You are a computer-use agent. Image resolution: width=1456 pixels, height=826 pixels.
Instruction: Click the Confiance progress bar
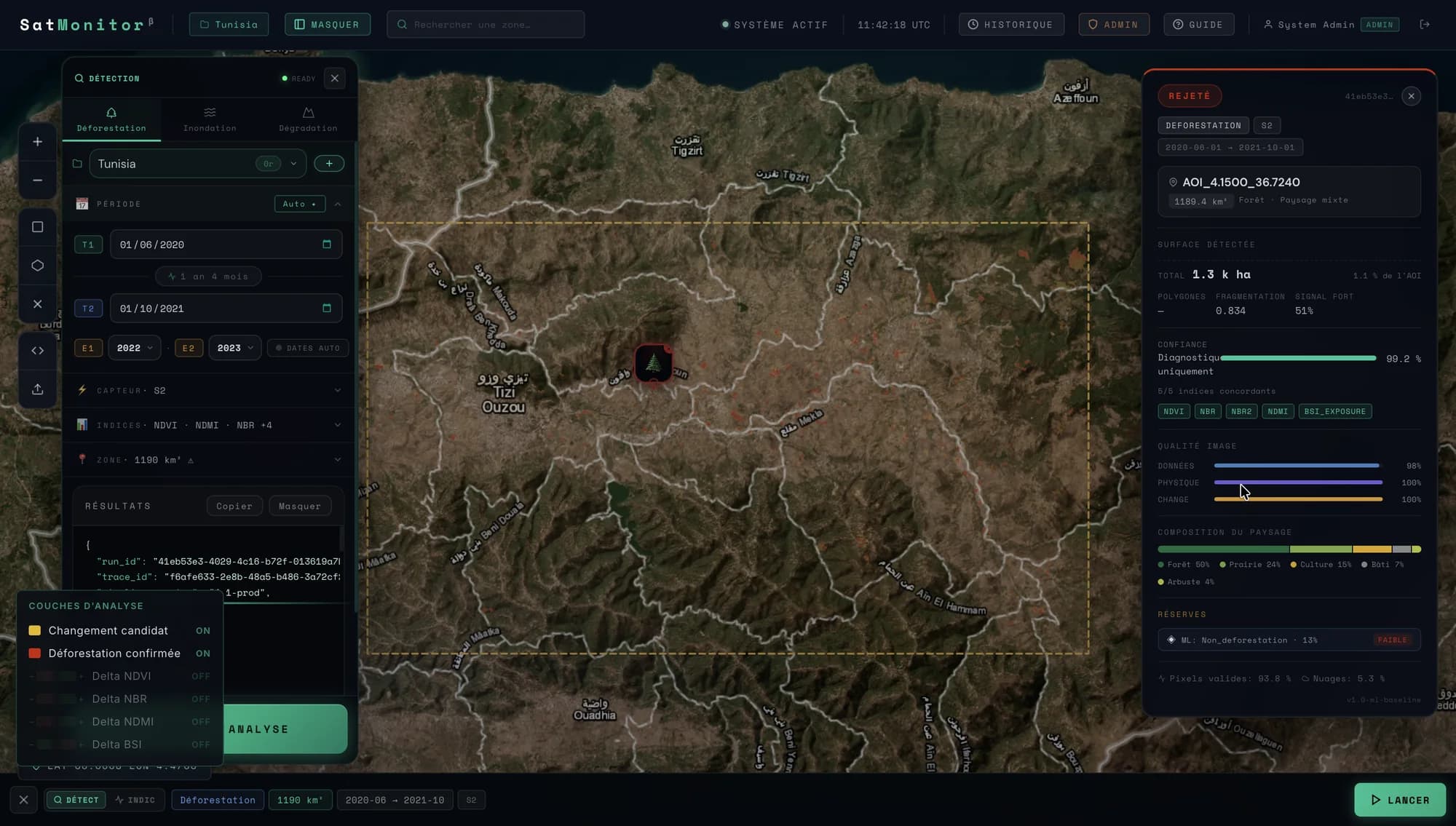tap(1298, 358)
